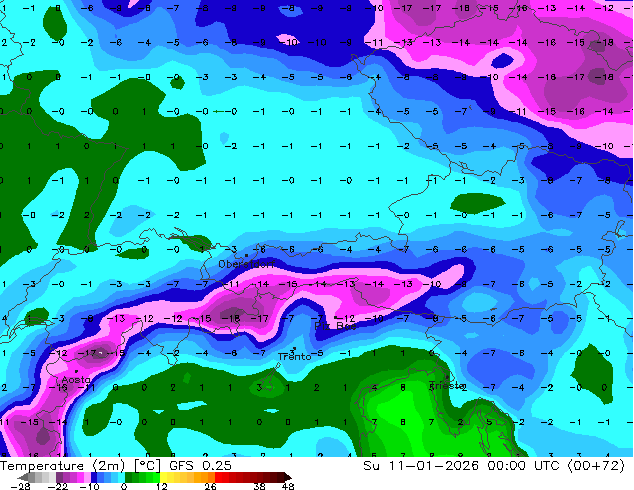Click the '48' legend scale value
Screen dimensions: 634x490
(288, 486)
